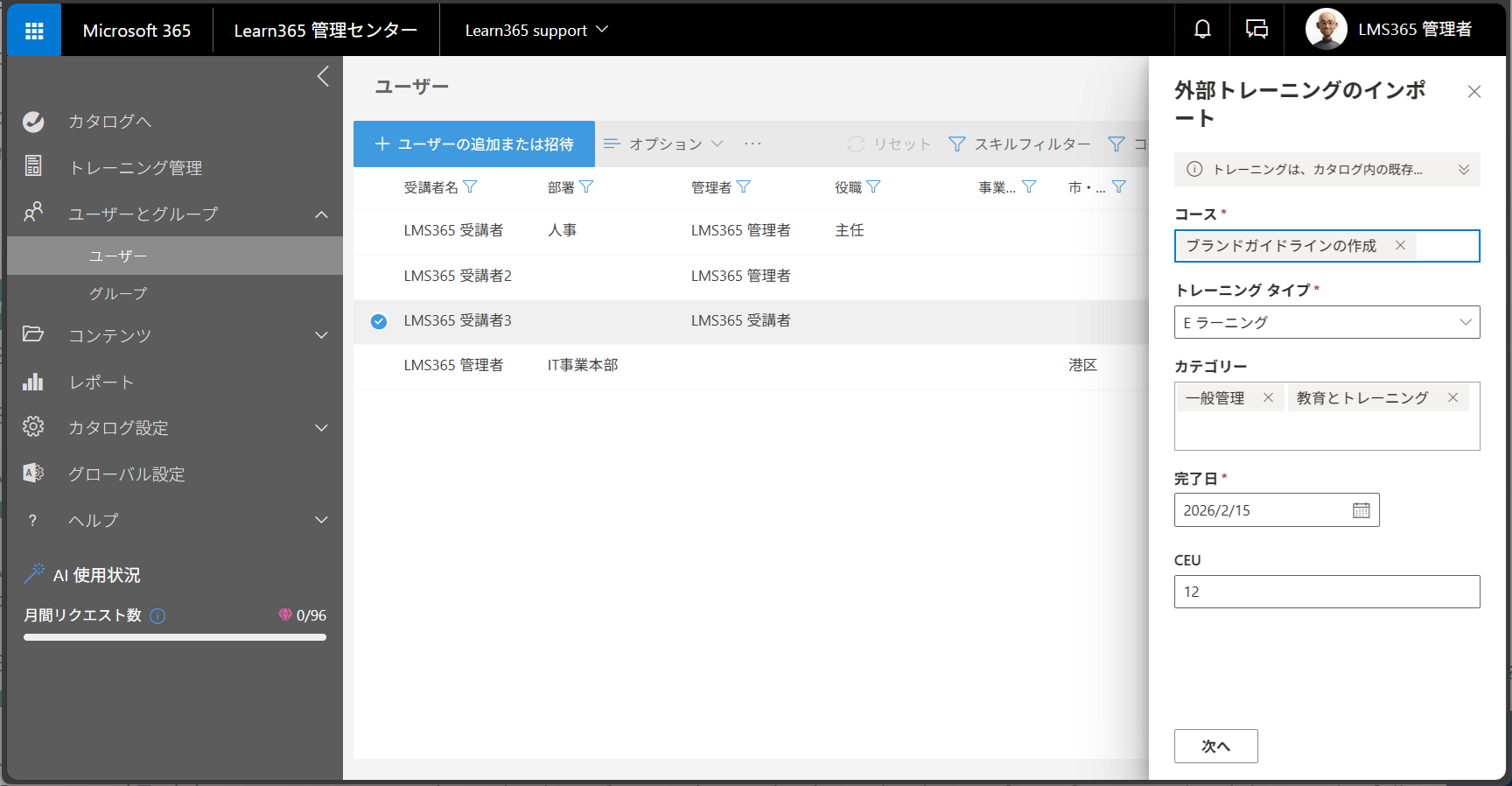Click the AI 使用状況 magic wand icon
Image resolution: width=1512 pixels, height=786 pixels.
(34, 573)
